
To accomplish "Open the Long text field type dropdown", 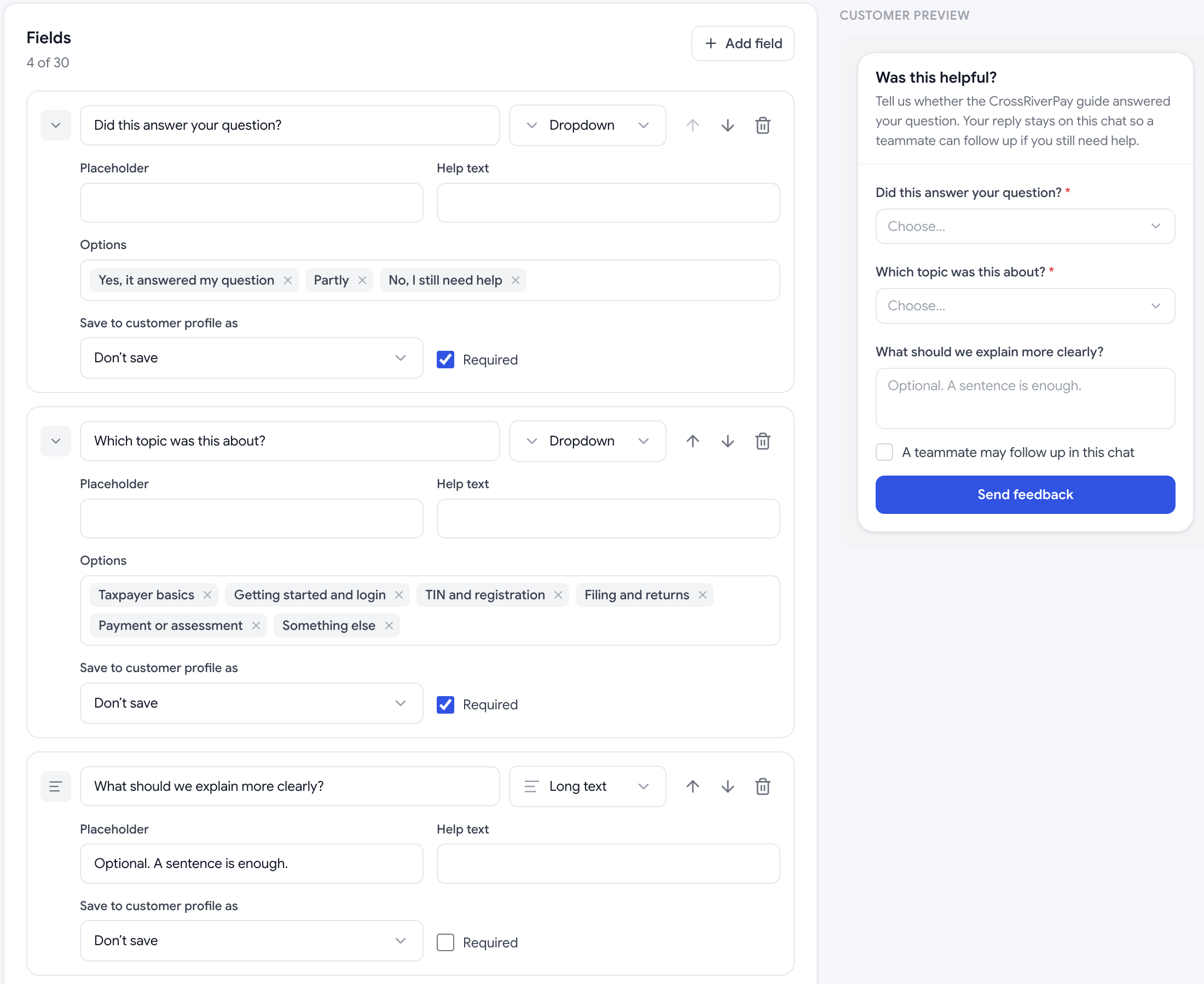I will [587, 786].
